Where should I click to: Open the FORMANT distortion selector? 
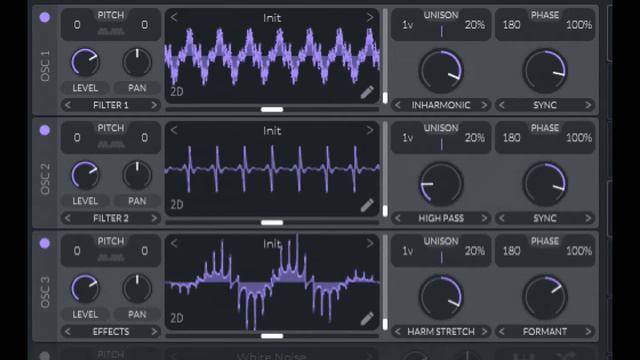point(545,331)
